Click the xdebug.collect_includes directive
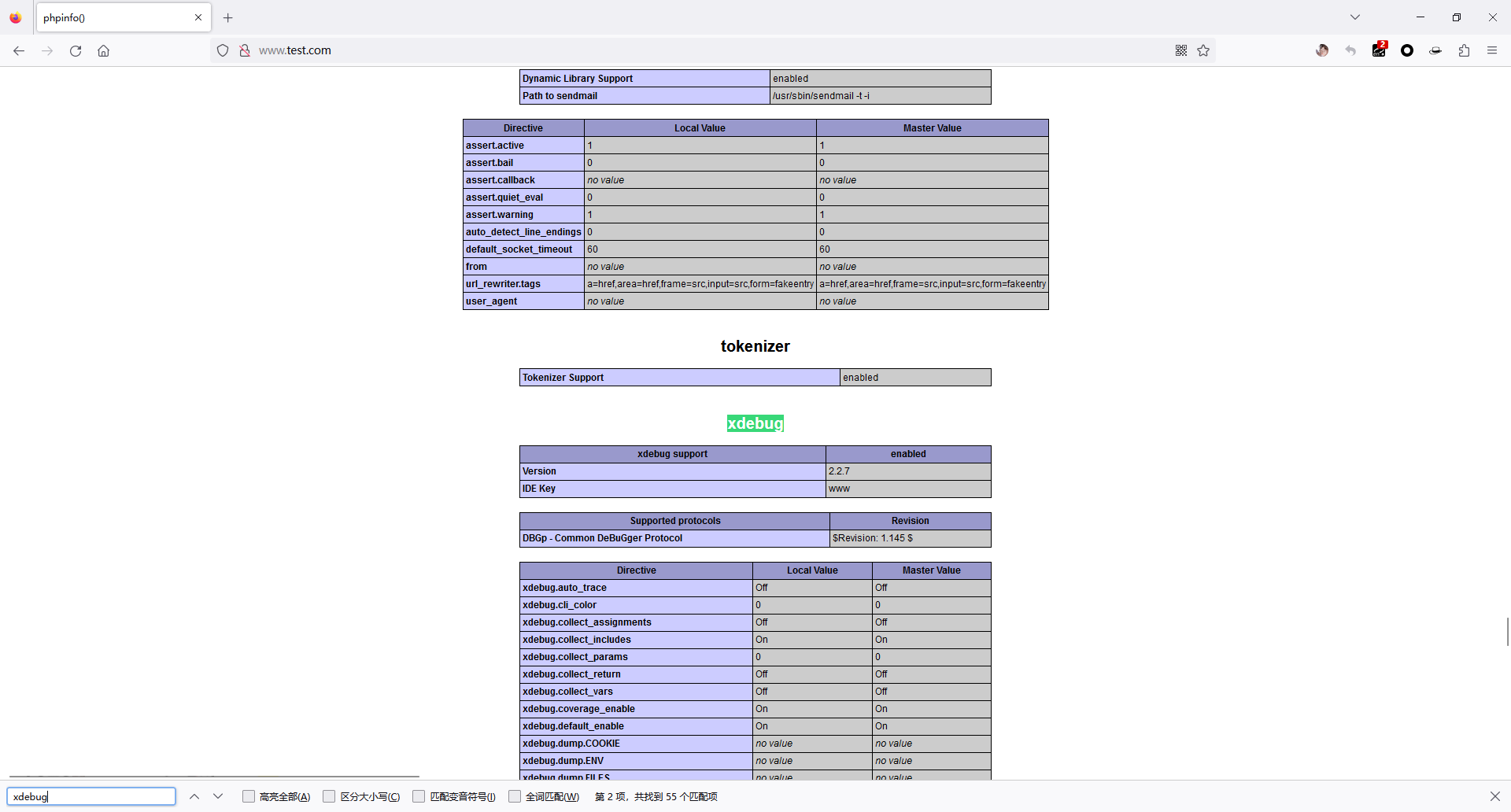Screen dimensions: 1511x812 click(577, 640)
